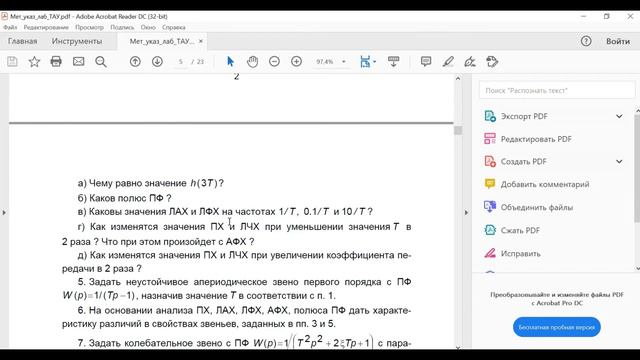The height and width of the screenshot is (360, 640).
Task: Click Сжать PDF label in tools pane
Action: (x=520, y=230)
